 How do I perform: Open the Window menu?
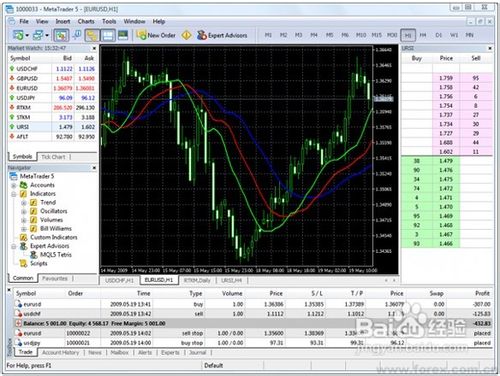click(134, 21)
